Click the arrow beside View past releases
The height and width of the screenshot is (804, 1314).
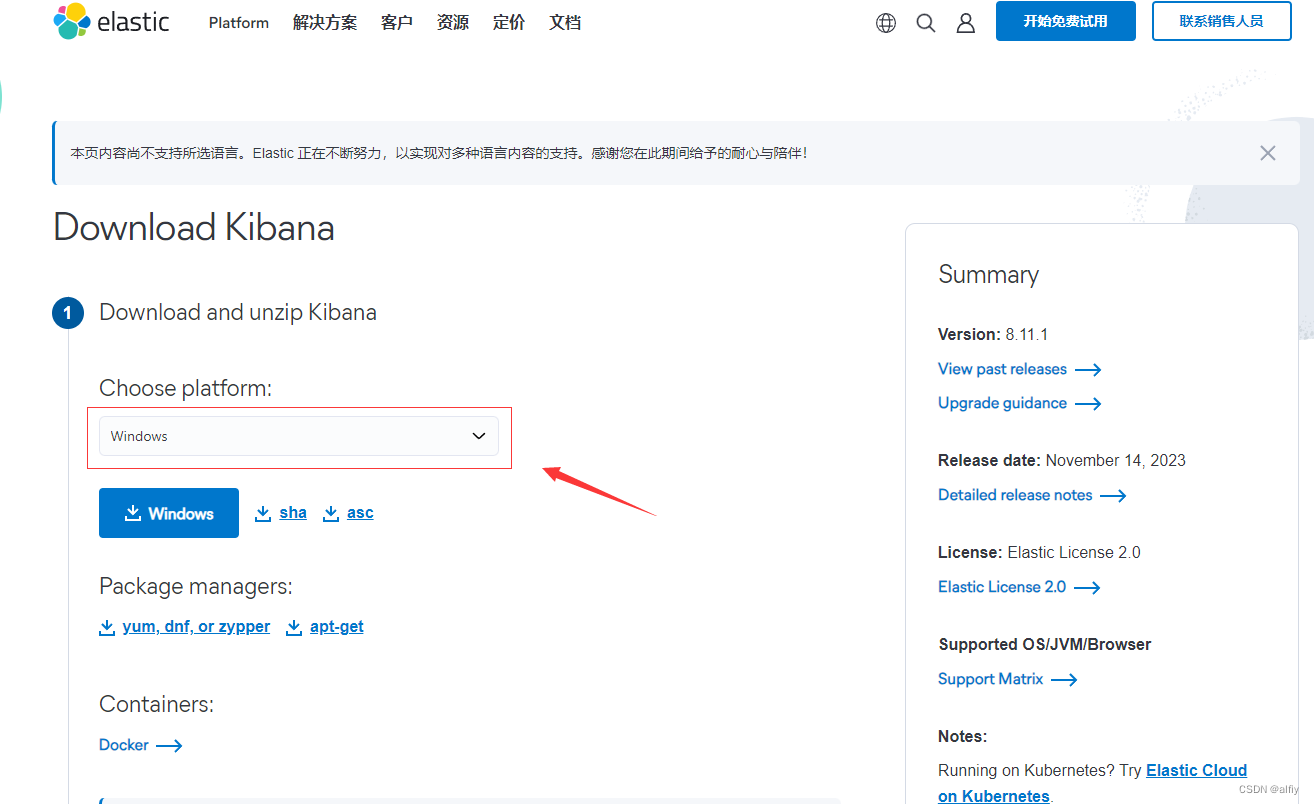tap(1088, 370)
